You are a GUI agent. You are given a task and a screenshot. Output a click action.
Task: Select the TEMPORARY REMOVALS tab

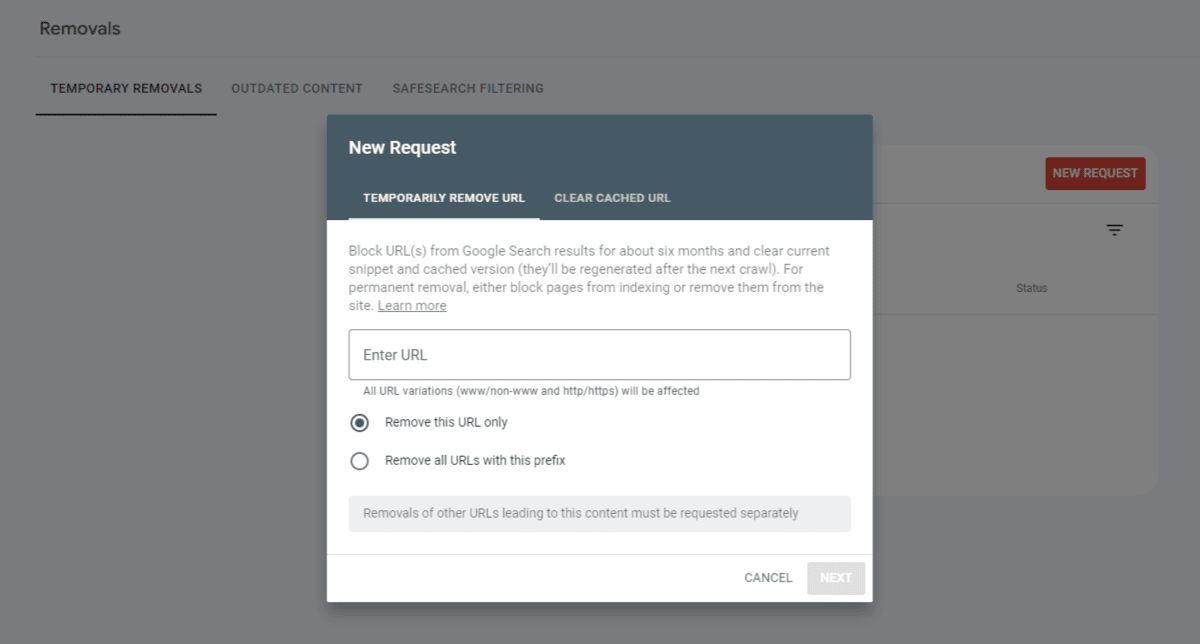(x=126, y=88)
